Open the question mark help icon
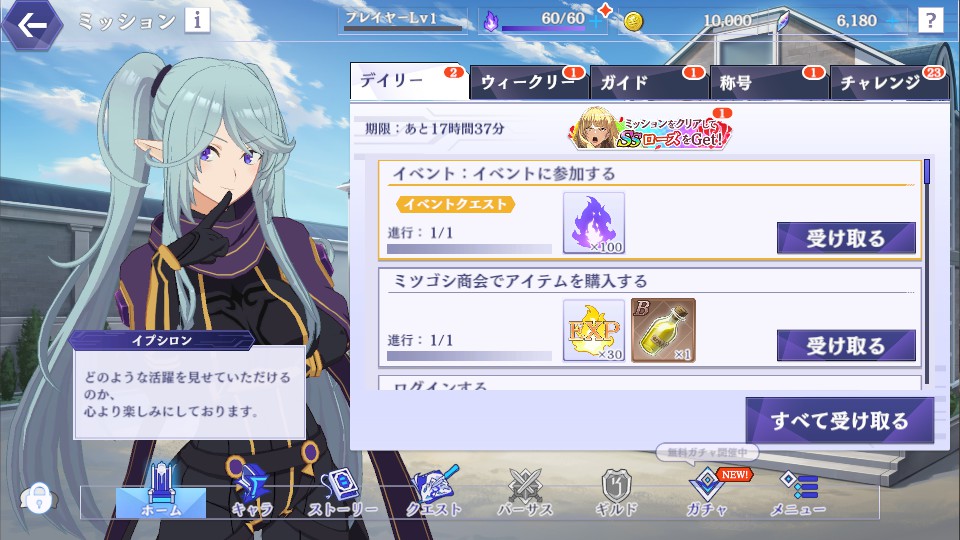The image size is (960, 540). point(930,20)
